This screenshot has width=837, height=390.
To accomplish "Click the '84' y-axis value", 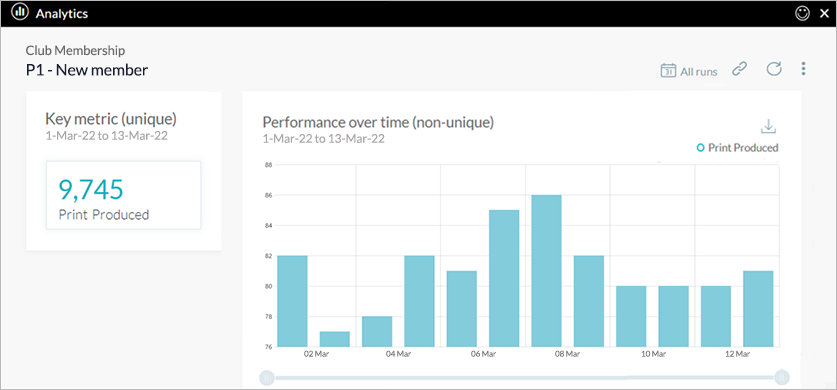I will (x=269, y=226).
